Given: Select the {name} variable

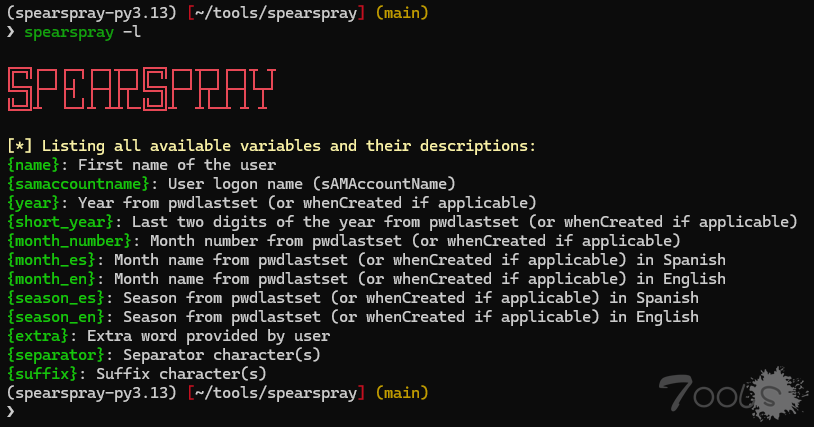Looking at the screenshot, I should coord(37,164).
